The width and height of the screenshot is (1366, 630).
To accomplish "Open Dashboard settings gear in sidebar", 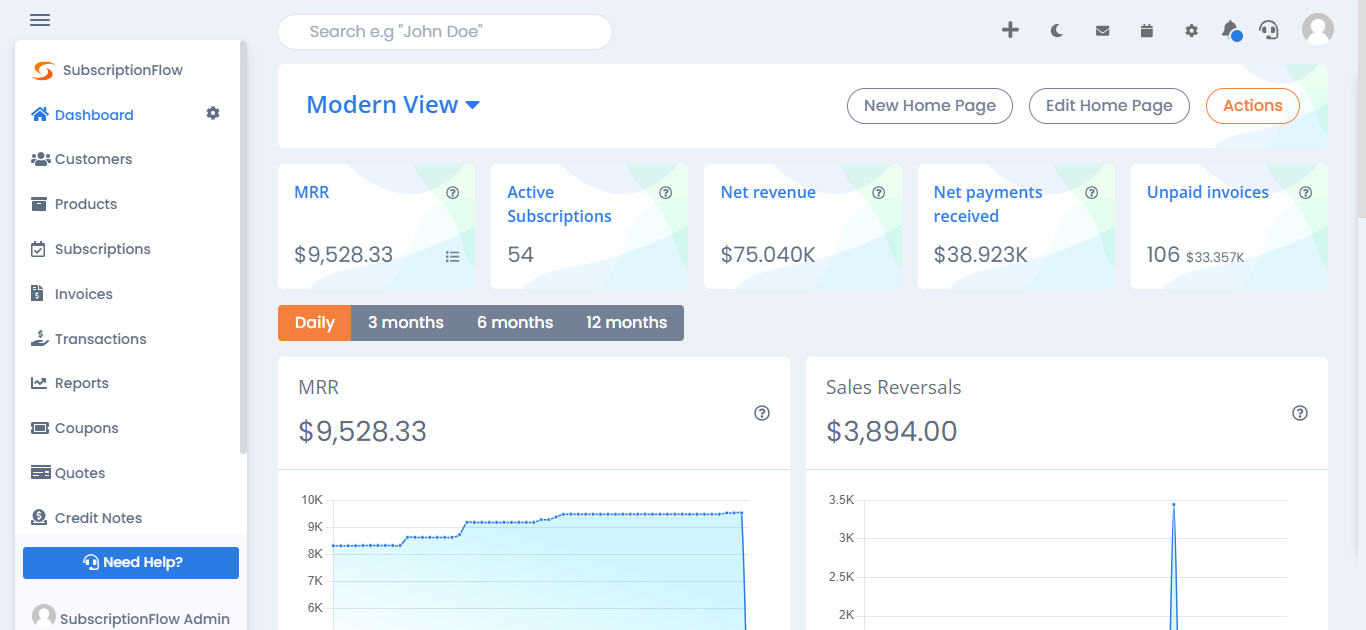I will [212, 113].
